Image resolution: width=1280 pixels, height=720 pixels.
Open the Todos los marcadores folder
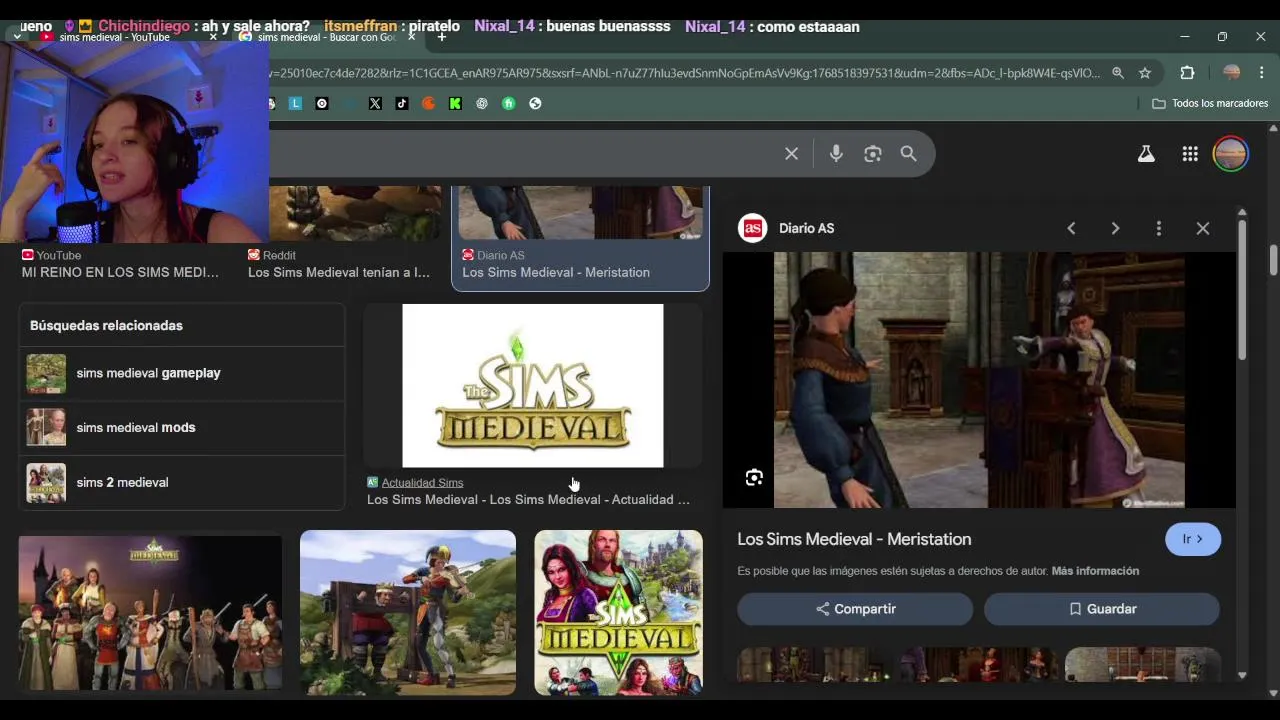click(x=1210, y=103)
